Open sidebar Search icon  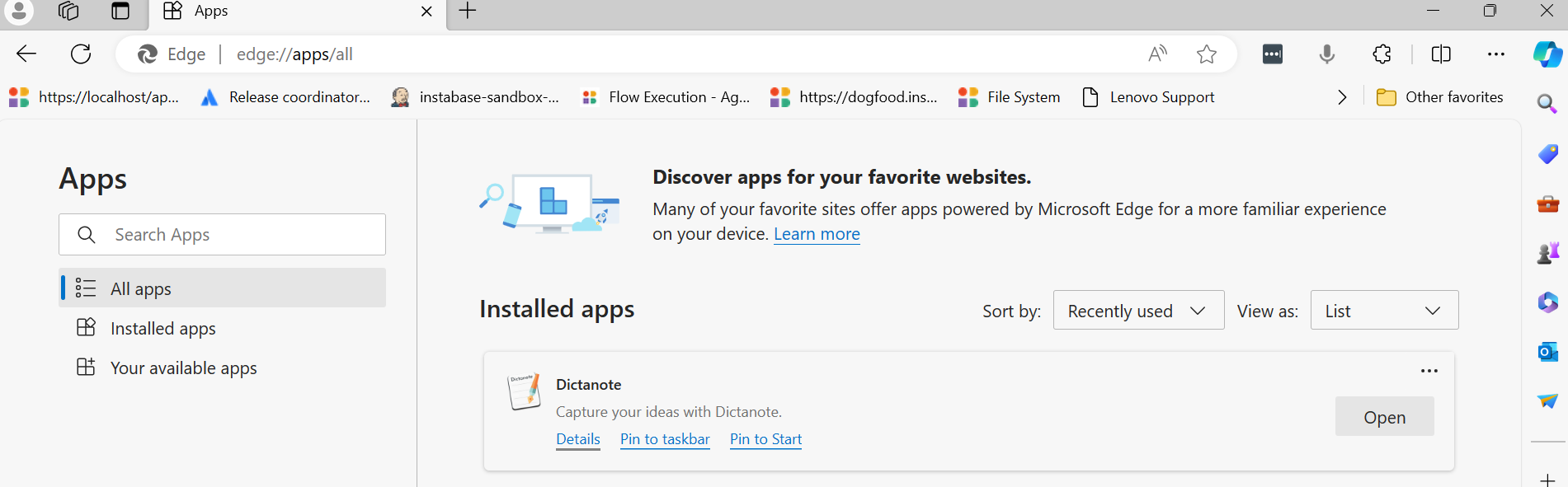1547,104
